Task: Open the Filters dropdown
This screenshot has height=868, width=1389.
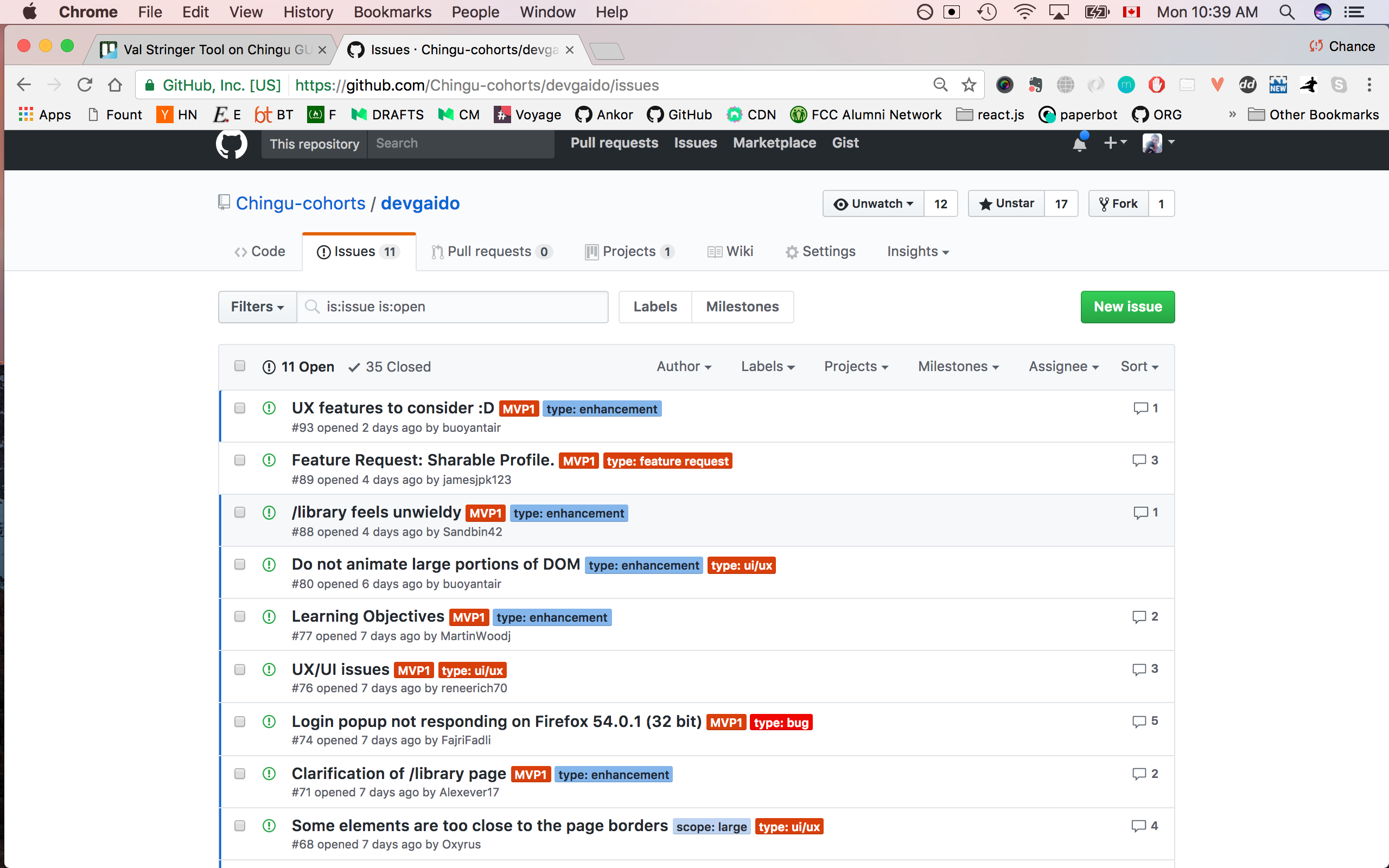Action: tap(257, 307)
